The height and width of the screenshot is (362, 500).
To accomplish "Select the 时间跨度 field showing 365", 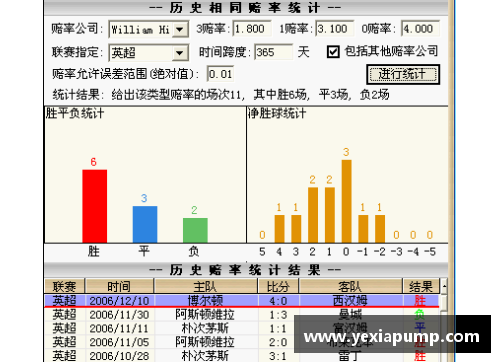I will coord(273,52).
